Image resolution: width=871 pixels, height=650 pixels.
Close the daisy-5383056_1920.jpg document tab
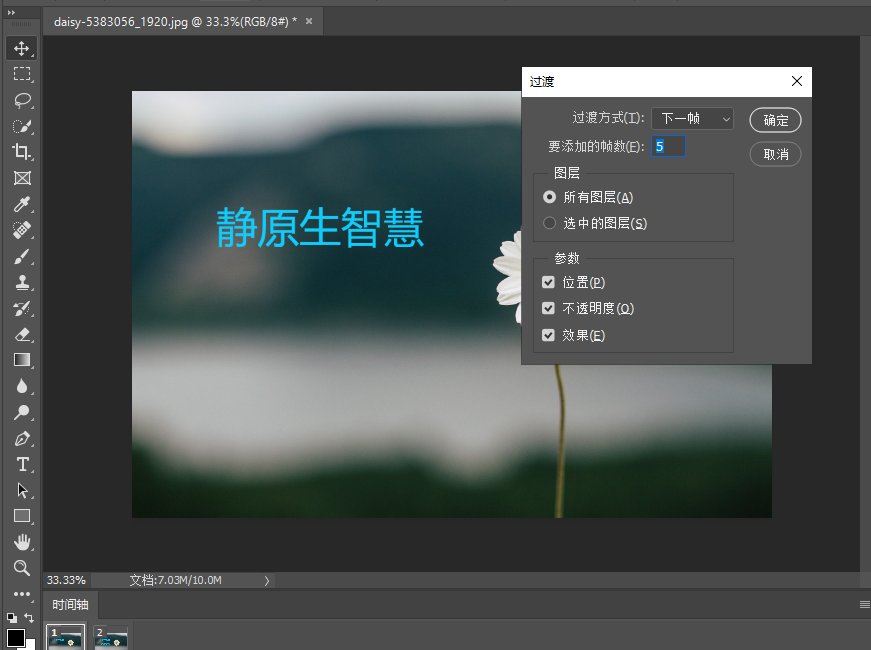pos(309,21)
